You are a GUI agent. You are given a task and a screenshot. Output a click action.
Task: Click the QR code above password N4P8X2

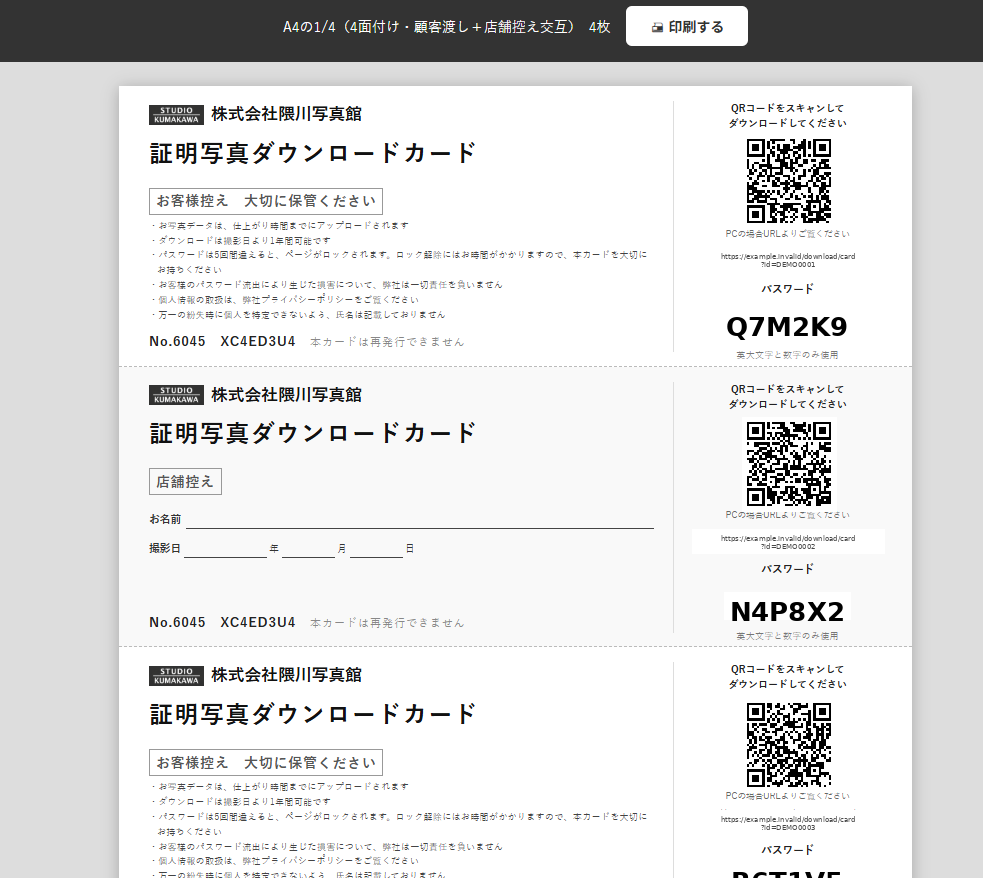tap(788, 463)
